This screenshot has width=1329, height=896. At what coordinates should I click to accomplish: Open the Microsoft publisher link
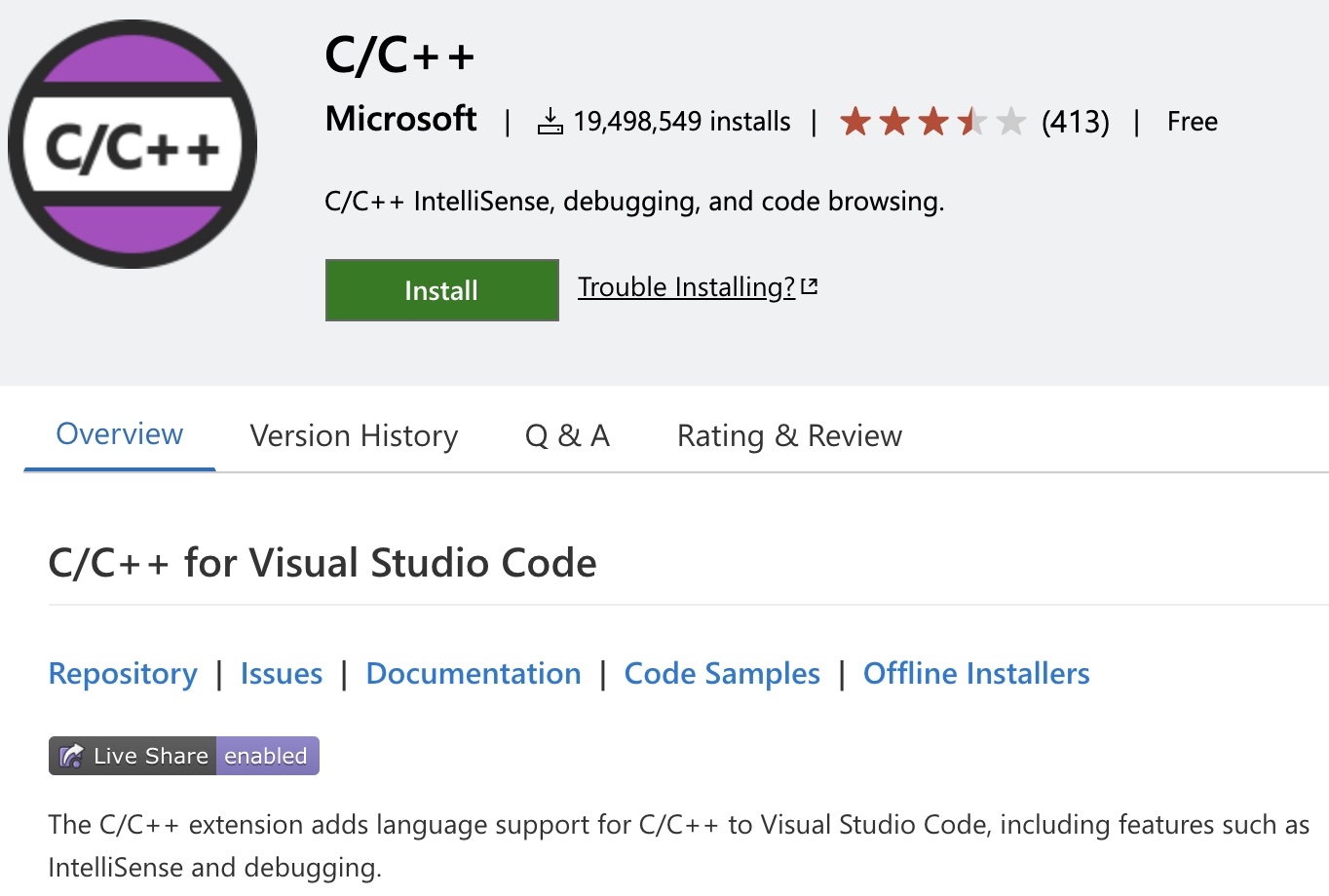coord(400,119)
